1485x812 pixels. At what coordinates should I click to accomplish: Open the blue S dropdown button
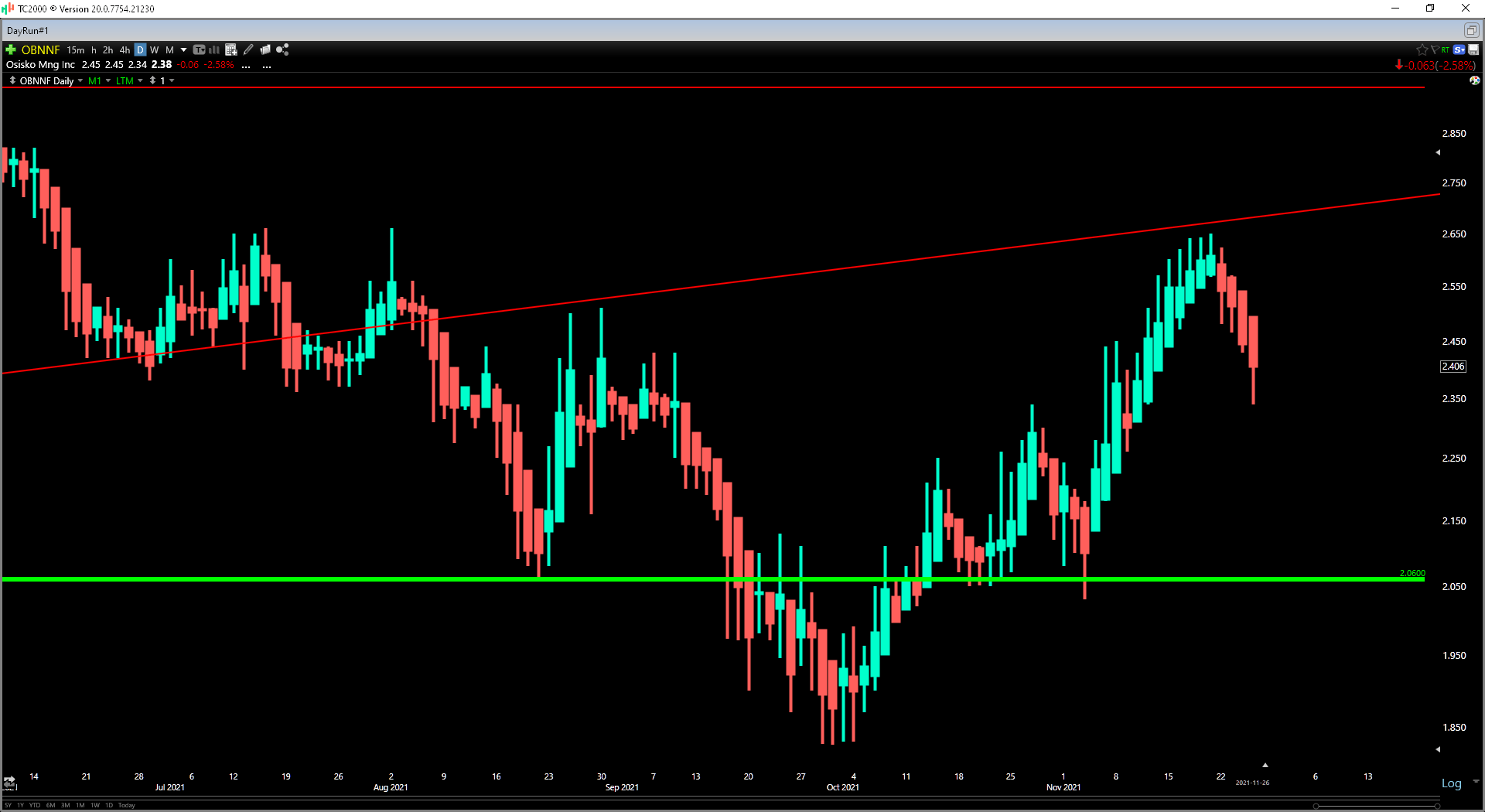(x=1459, y=49)
